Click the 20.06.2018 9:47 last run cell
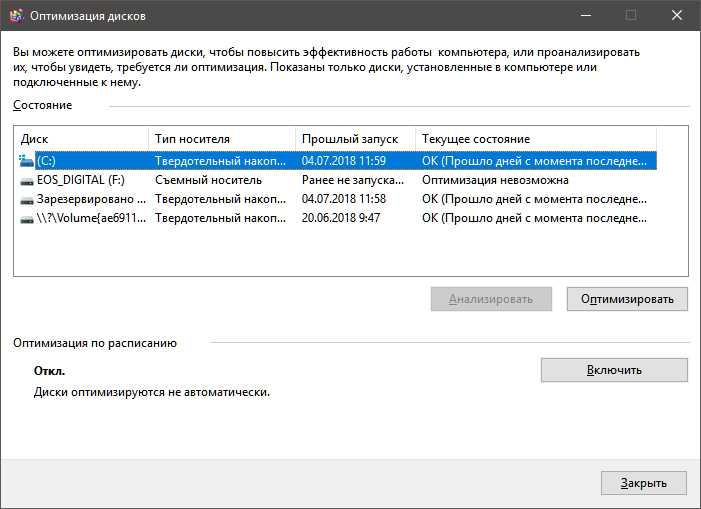 point(341,218)
